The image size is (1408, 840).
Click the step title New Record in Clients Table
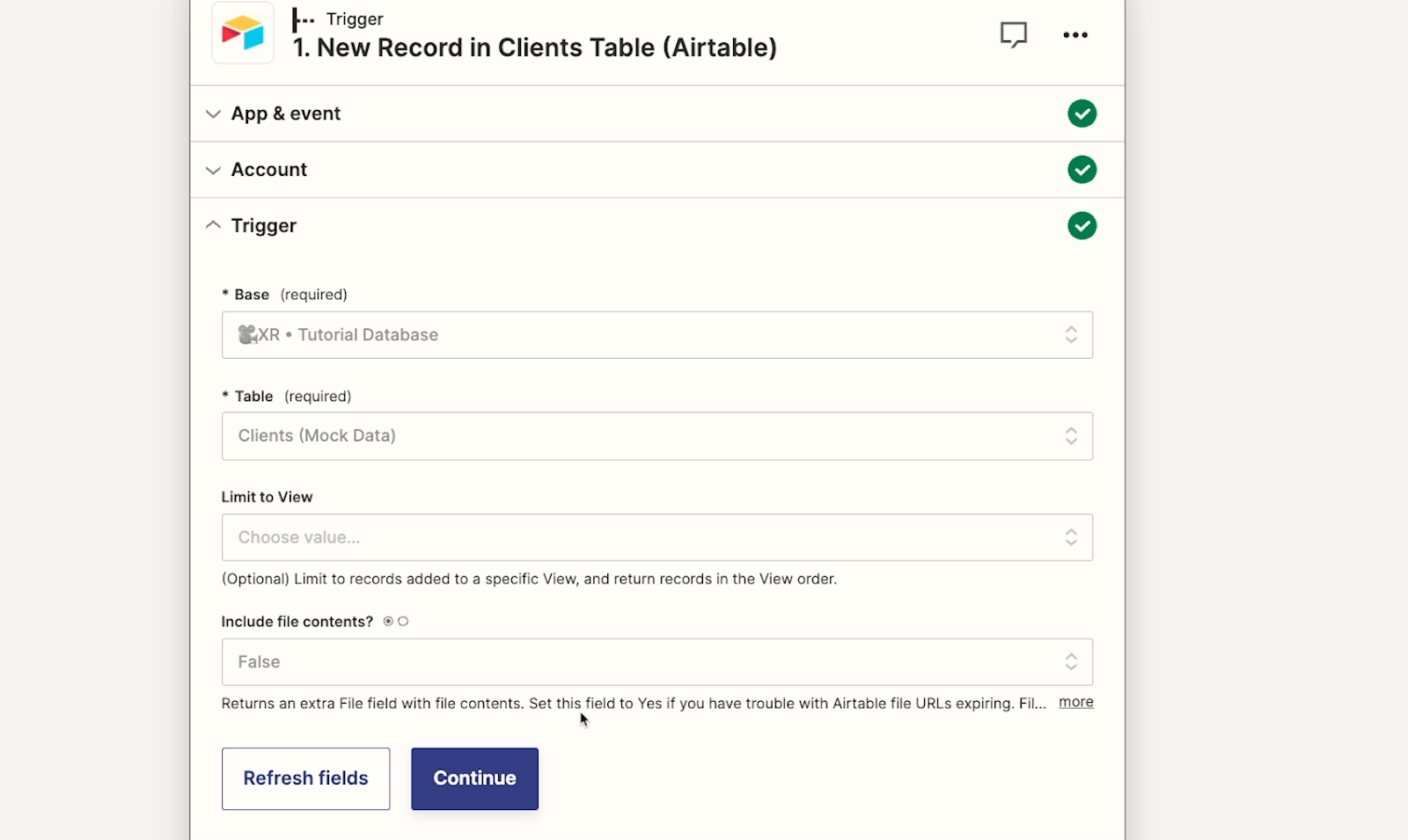coord(534,47)
